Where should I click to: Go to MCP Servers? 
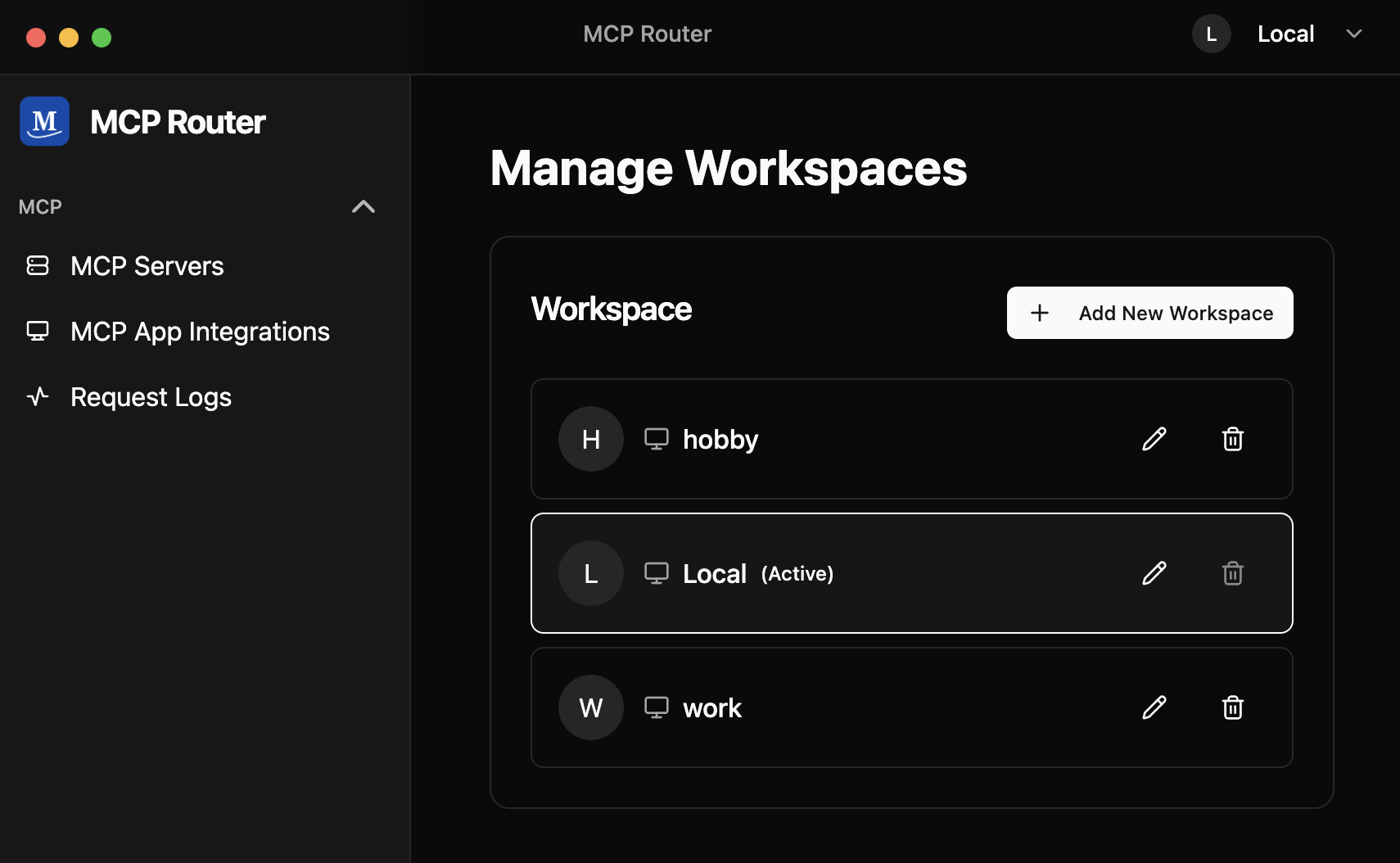[147, 266]
